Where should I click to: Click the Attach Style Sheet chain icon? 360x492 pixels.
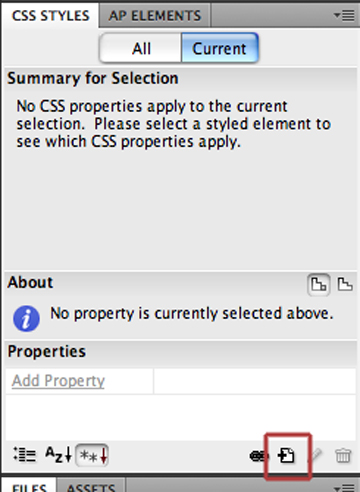tap(258, 456)
